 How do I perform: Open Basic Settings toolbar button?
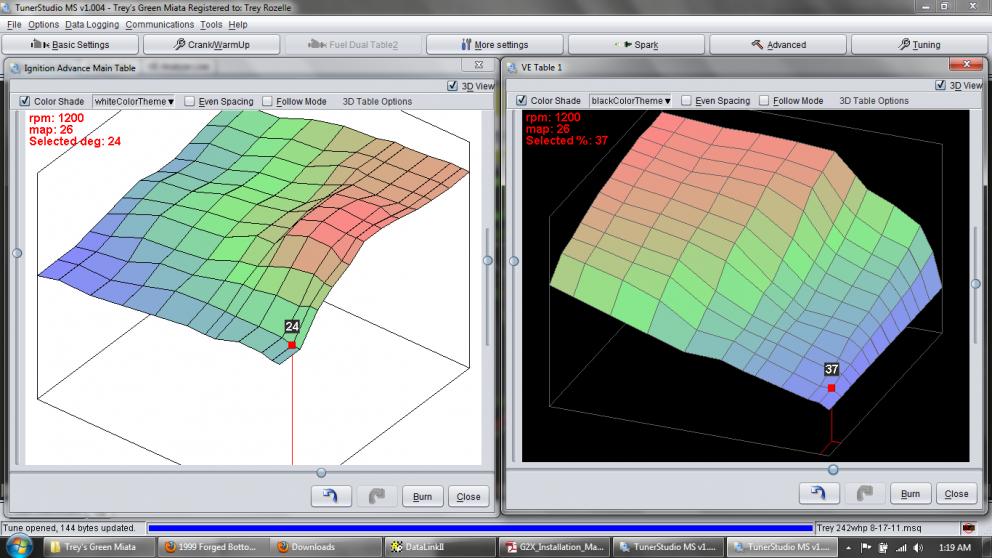(70, 45)
